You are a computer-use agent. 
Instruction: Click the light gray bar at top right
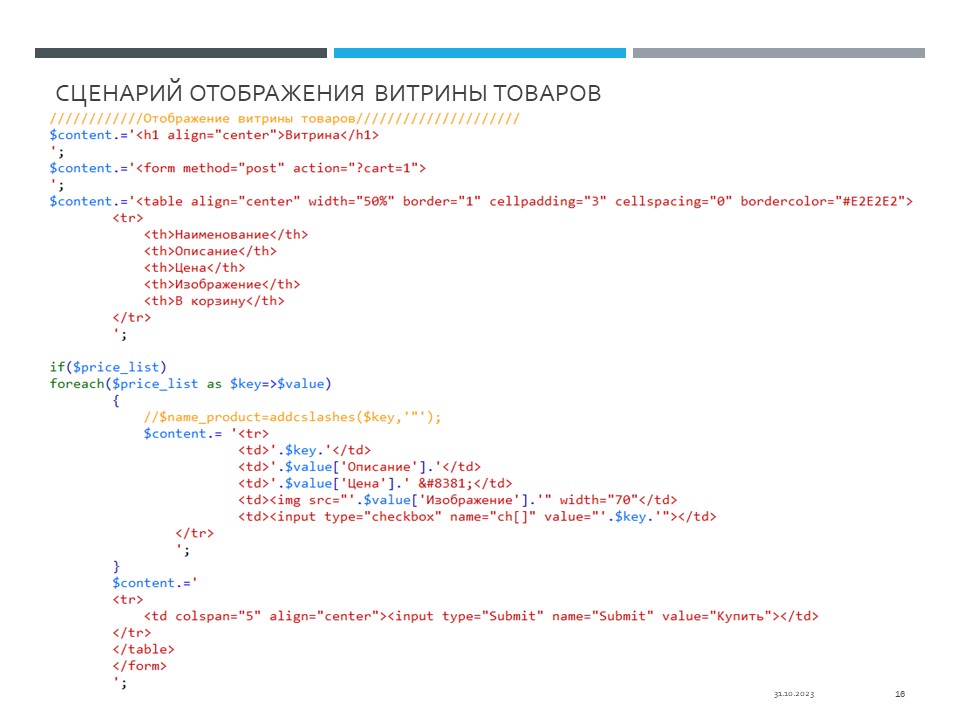(778, 53)
